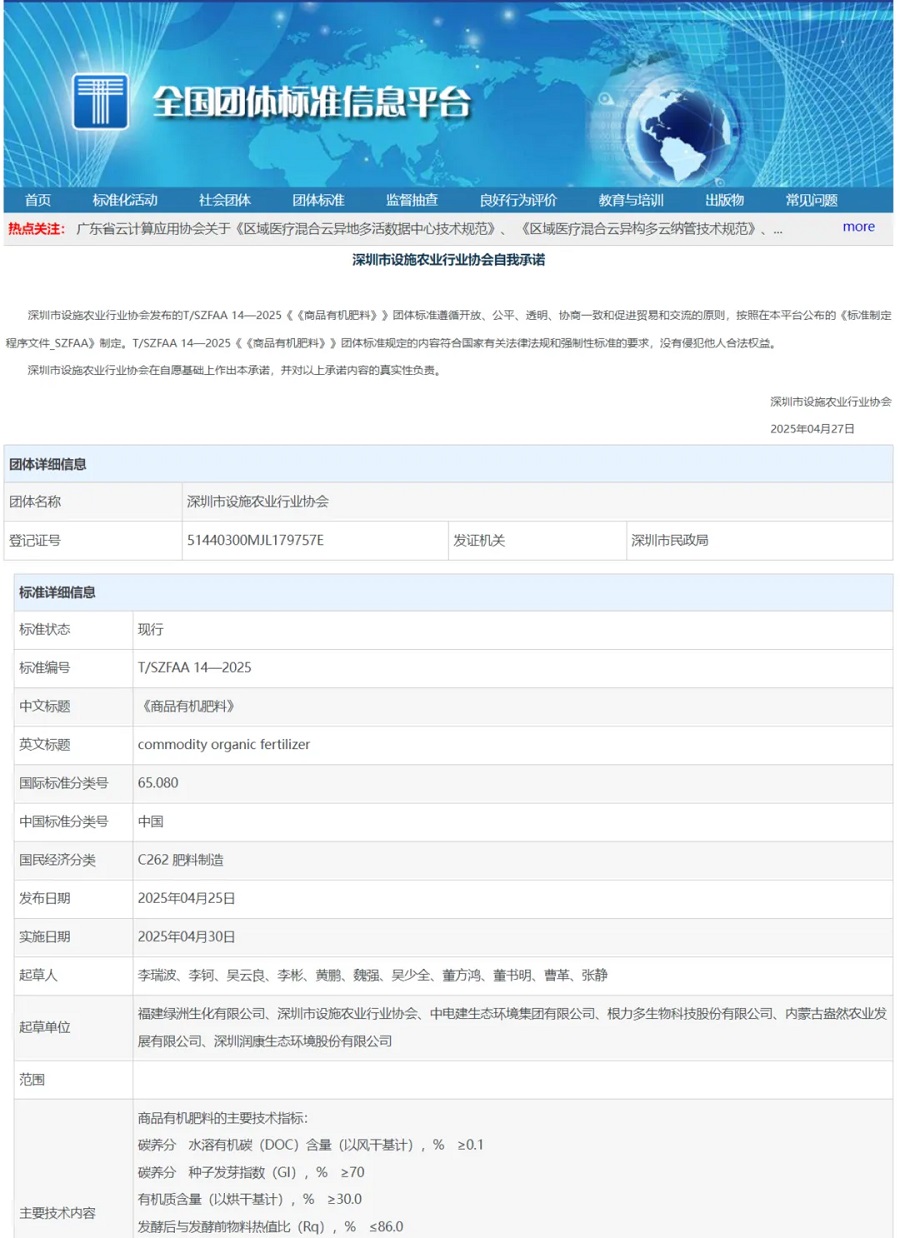The height and width of the screenshot is (1238, 900).
Task: Click publication date 2025年04月25日
Action: (186, 898)
